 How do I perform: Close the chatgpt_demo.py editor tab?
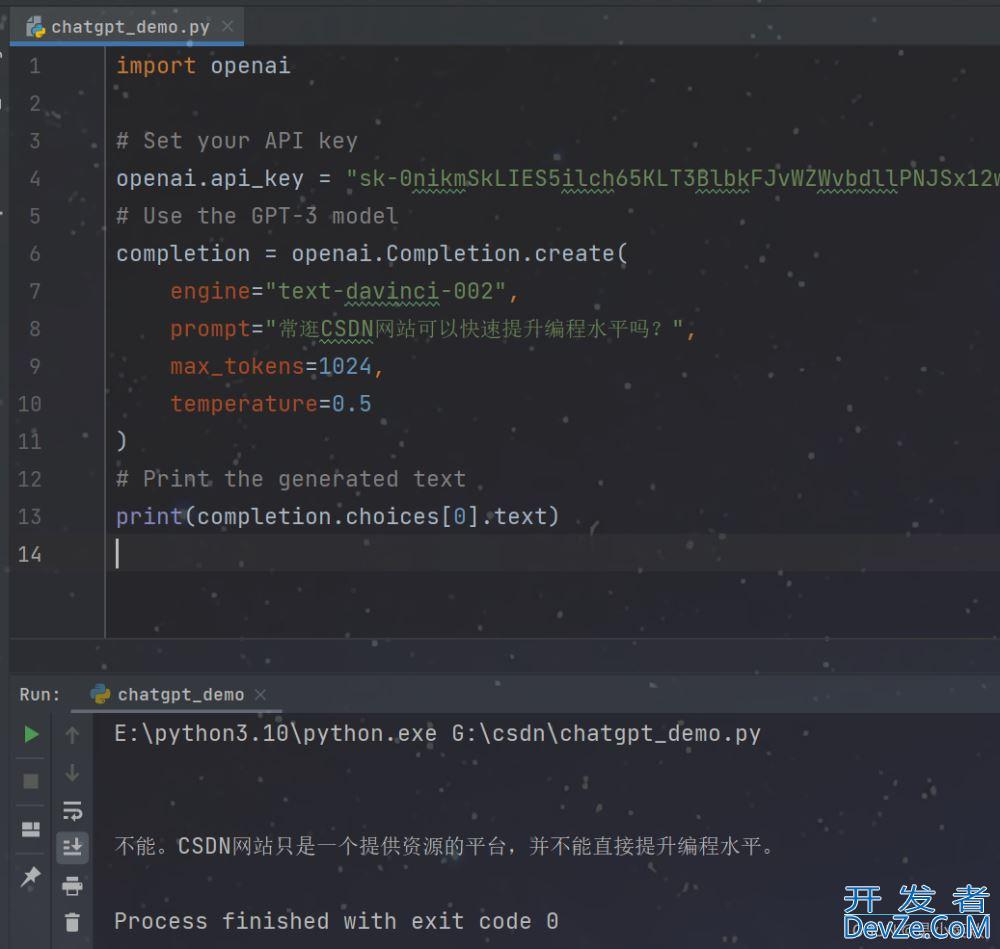click(x=228, y=26)
